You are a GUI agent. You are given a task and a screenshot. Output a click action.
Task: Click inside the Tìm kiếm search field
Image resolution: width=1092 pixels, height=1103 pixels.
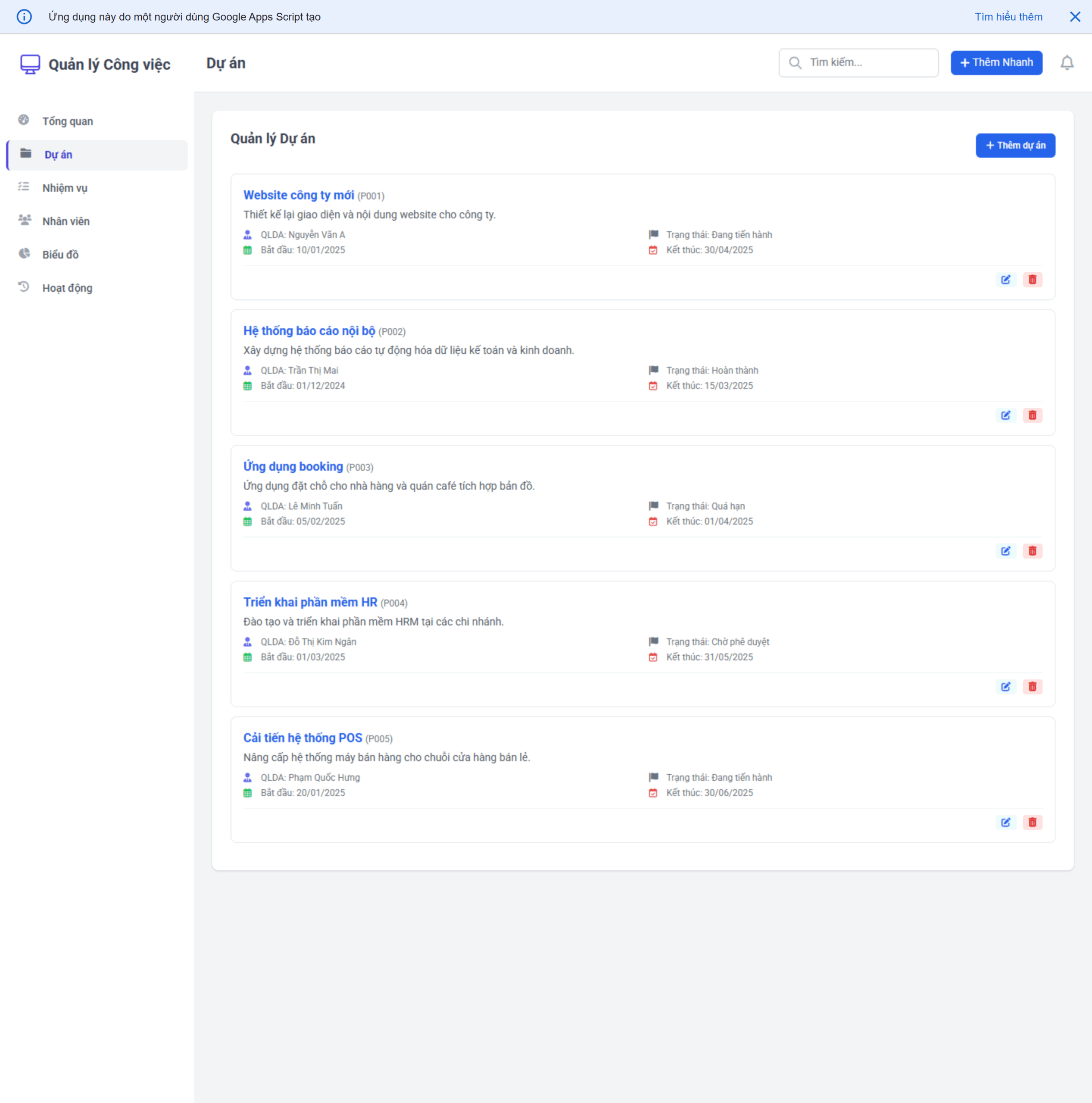point(858,63)
